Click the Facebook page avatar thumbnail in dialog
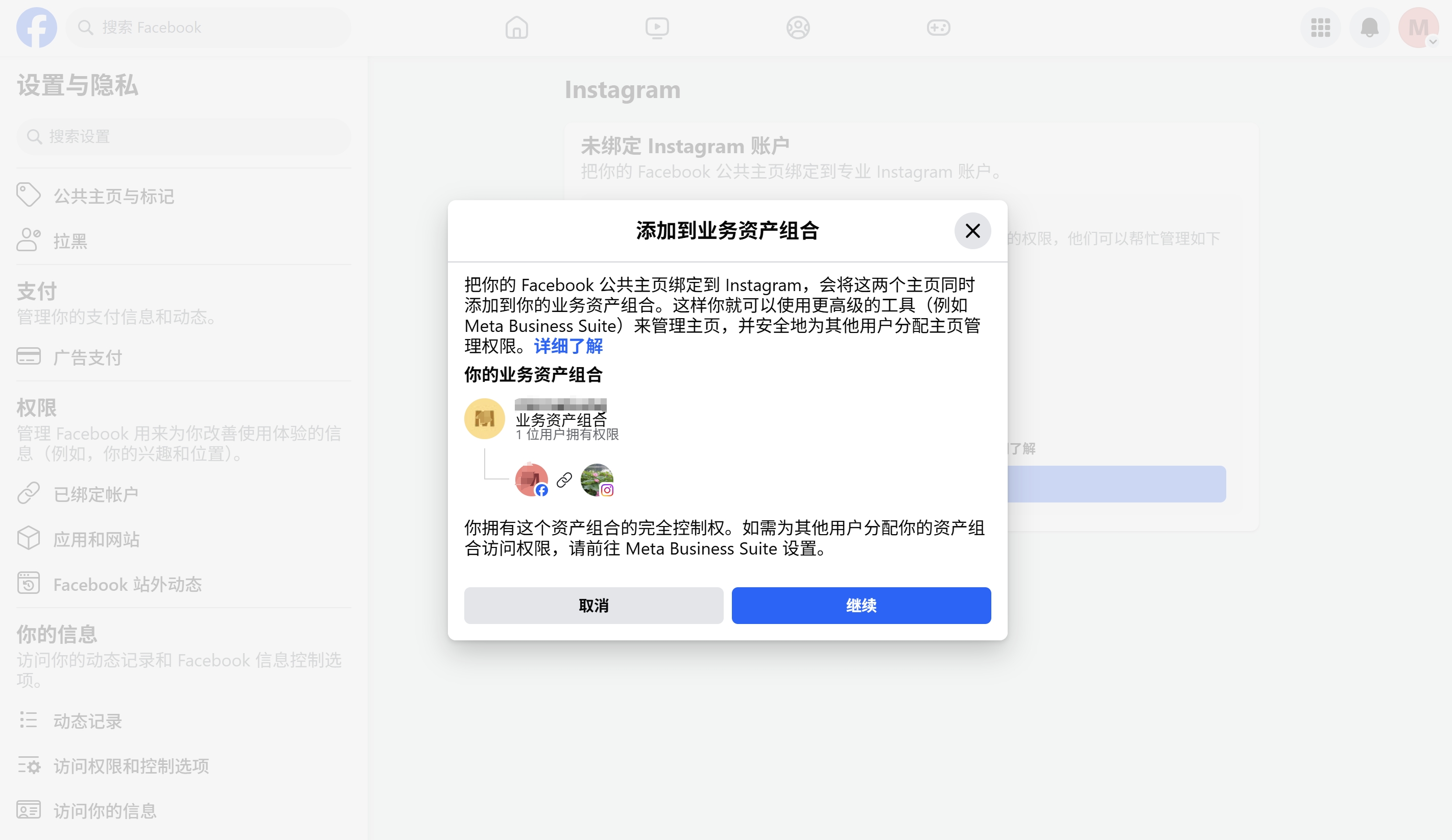 [x=531, y=479]
